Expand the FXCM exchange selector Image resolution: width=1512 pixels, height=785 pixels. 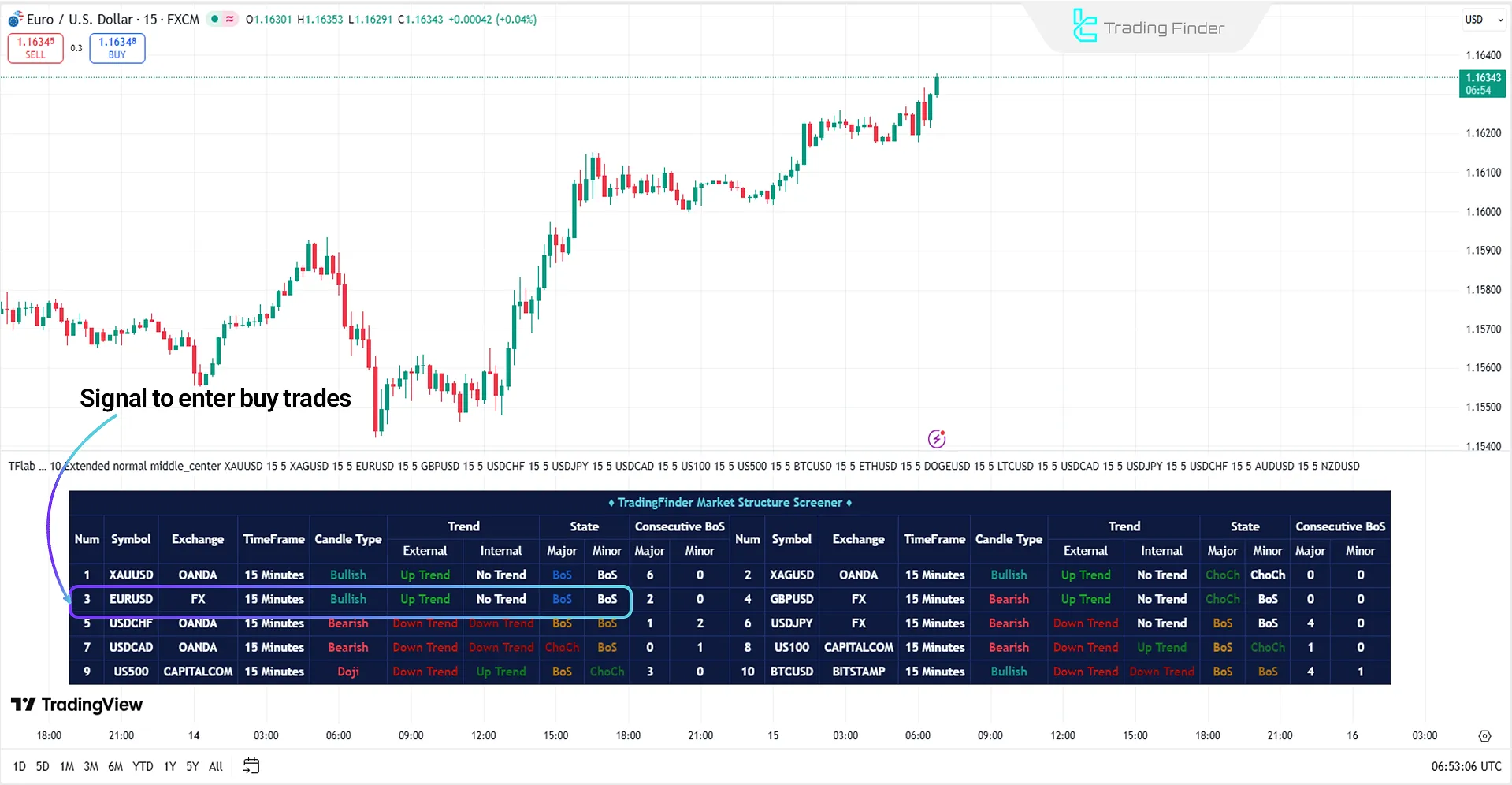[183, 19]
